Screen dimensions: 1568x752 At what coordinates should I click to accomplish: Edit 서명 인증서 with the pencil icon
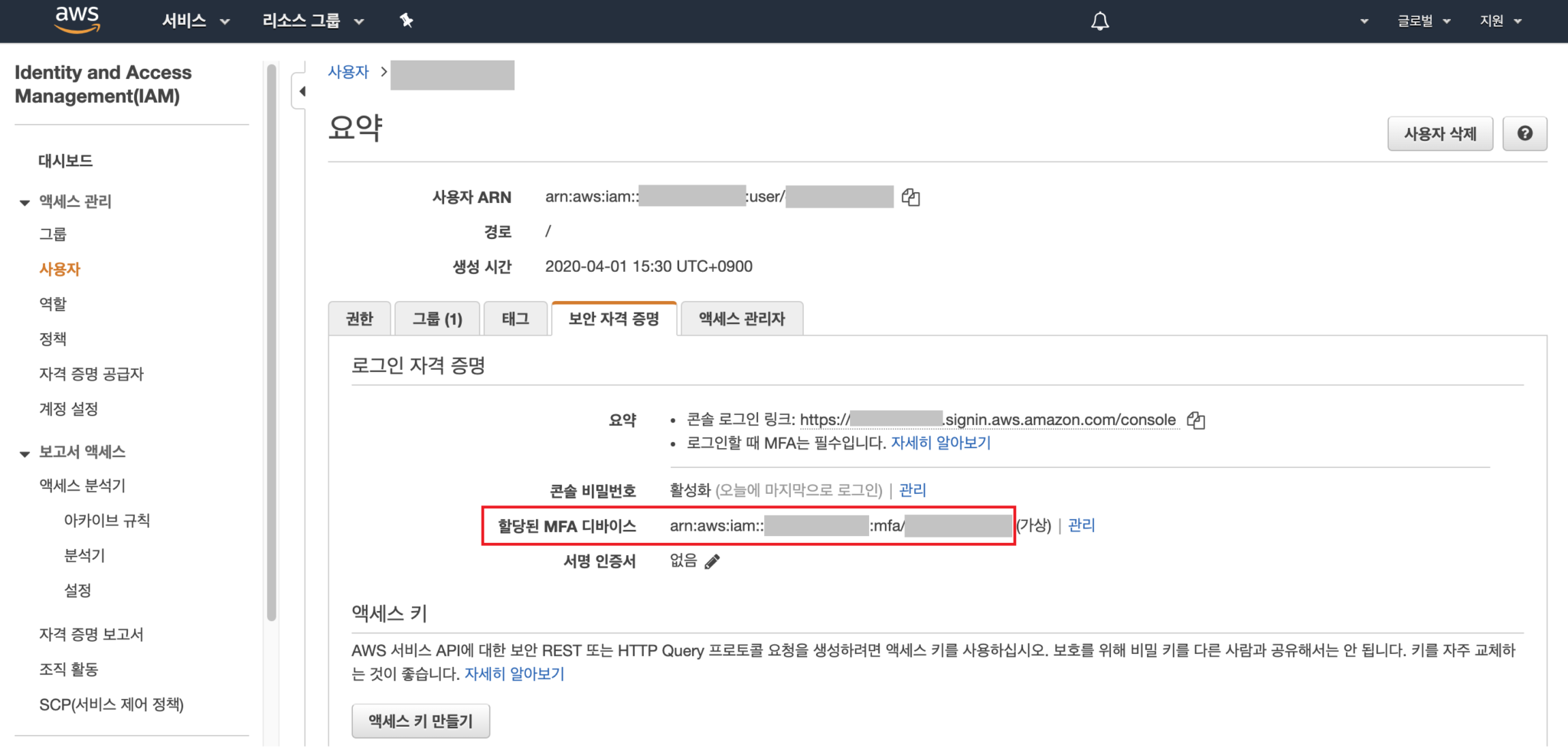coord(714,561)
